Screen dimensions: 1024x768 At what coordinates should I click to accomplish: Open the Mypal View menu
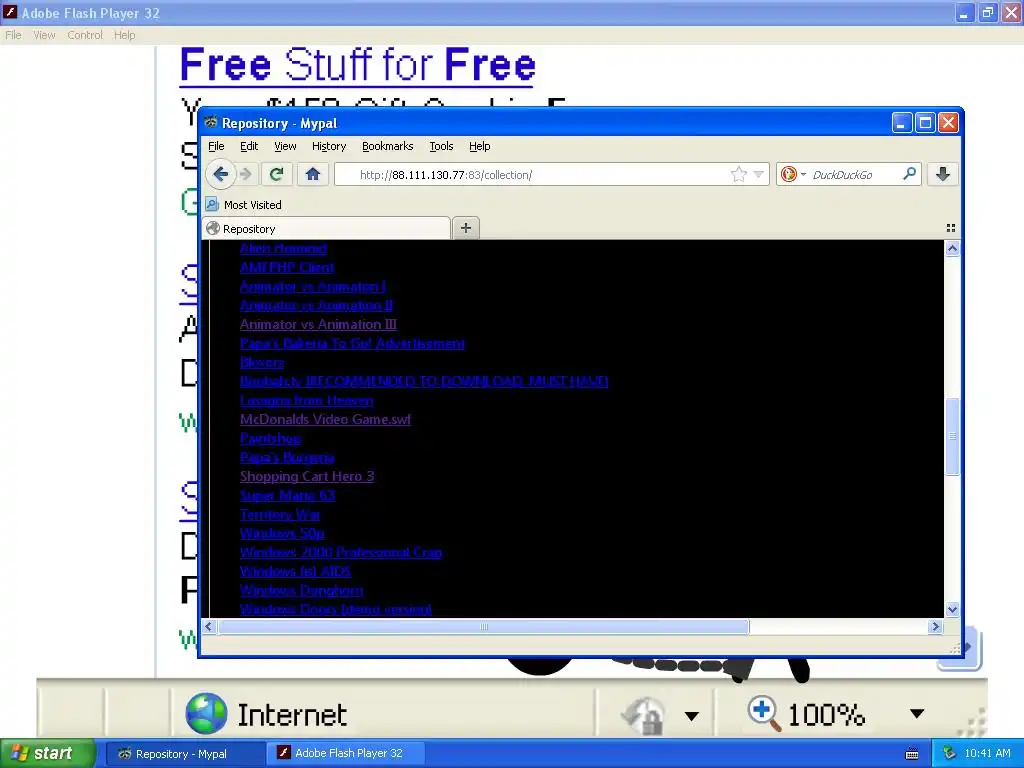point(285,146)
